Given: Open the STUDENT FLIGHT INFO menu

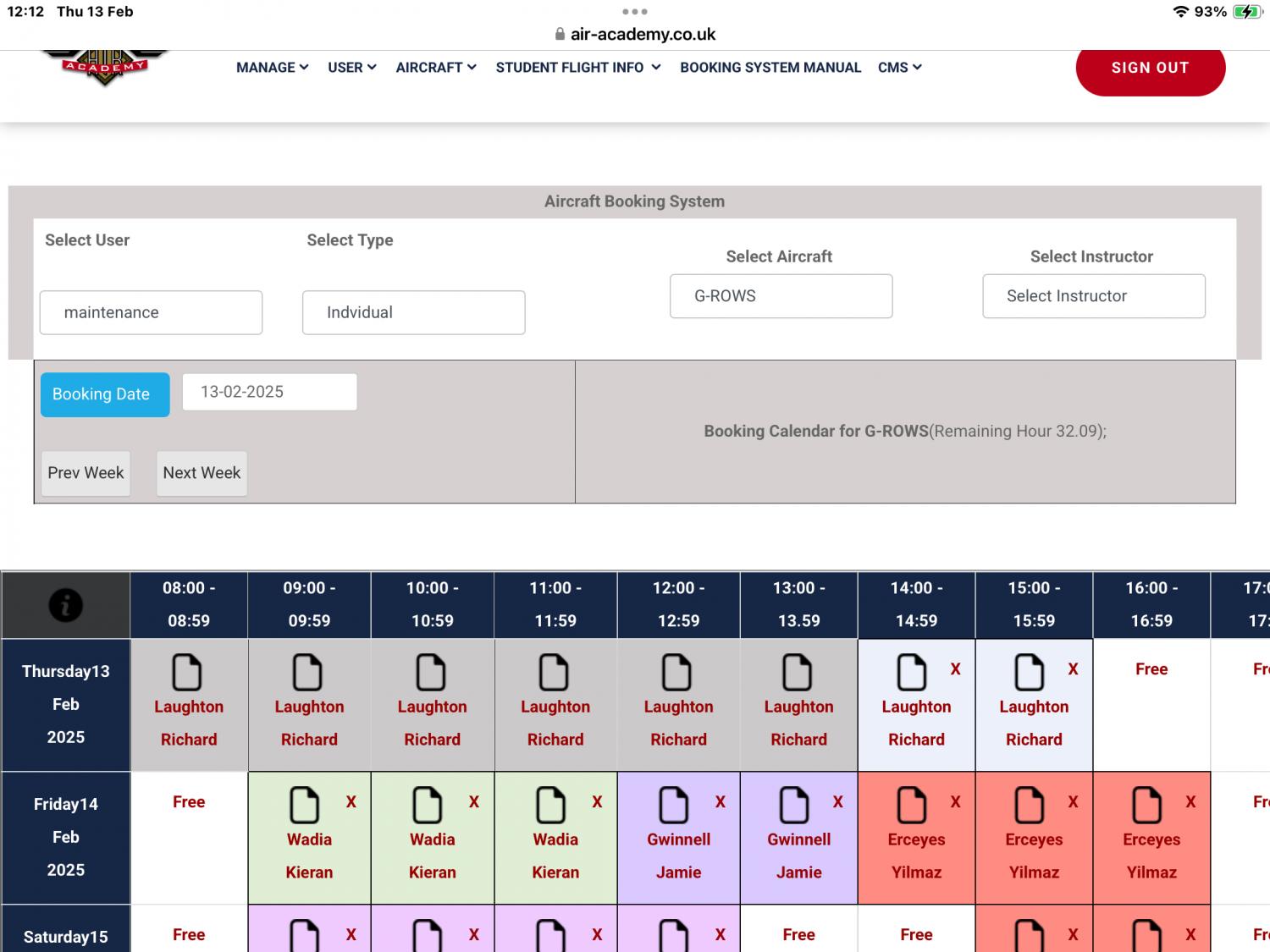Looking at the screenshot, I should [577, 67].
